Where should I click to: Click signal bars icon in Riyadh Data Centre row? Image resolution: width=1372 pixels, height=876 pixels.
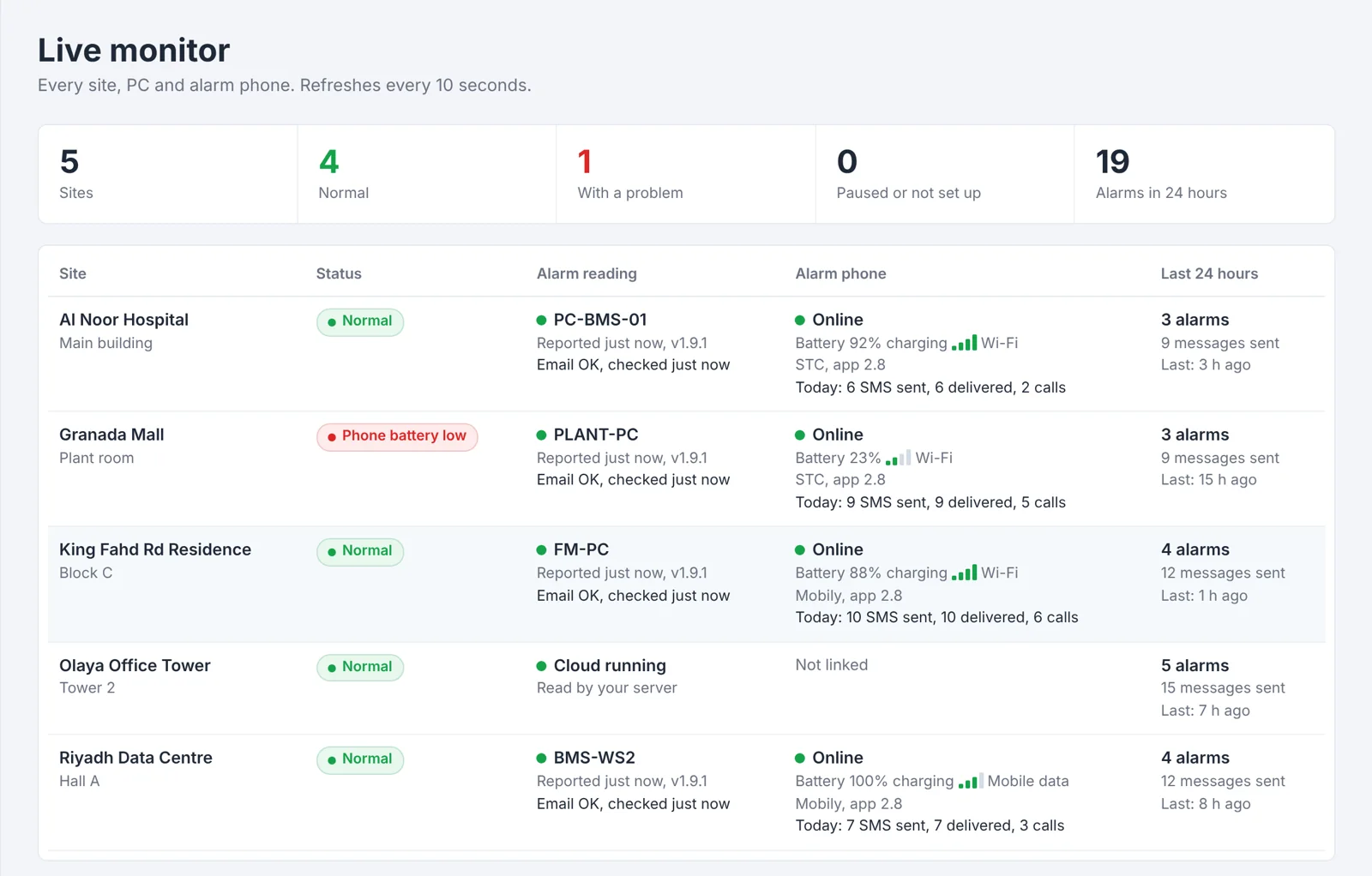tap(971, 781)
